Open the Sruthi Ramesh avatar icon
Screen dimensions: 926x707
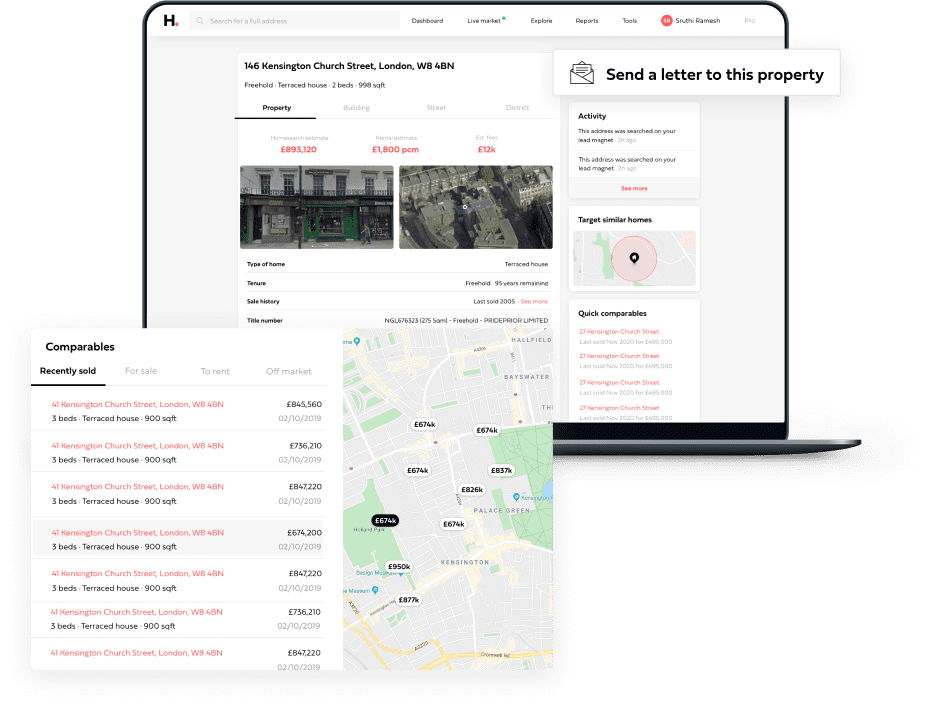[x=667, y=21]
